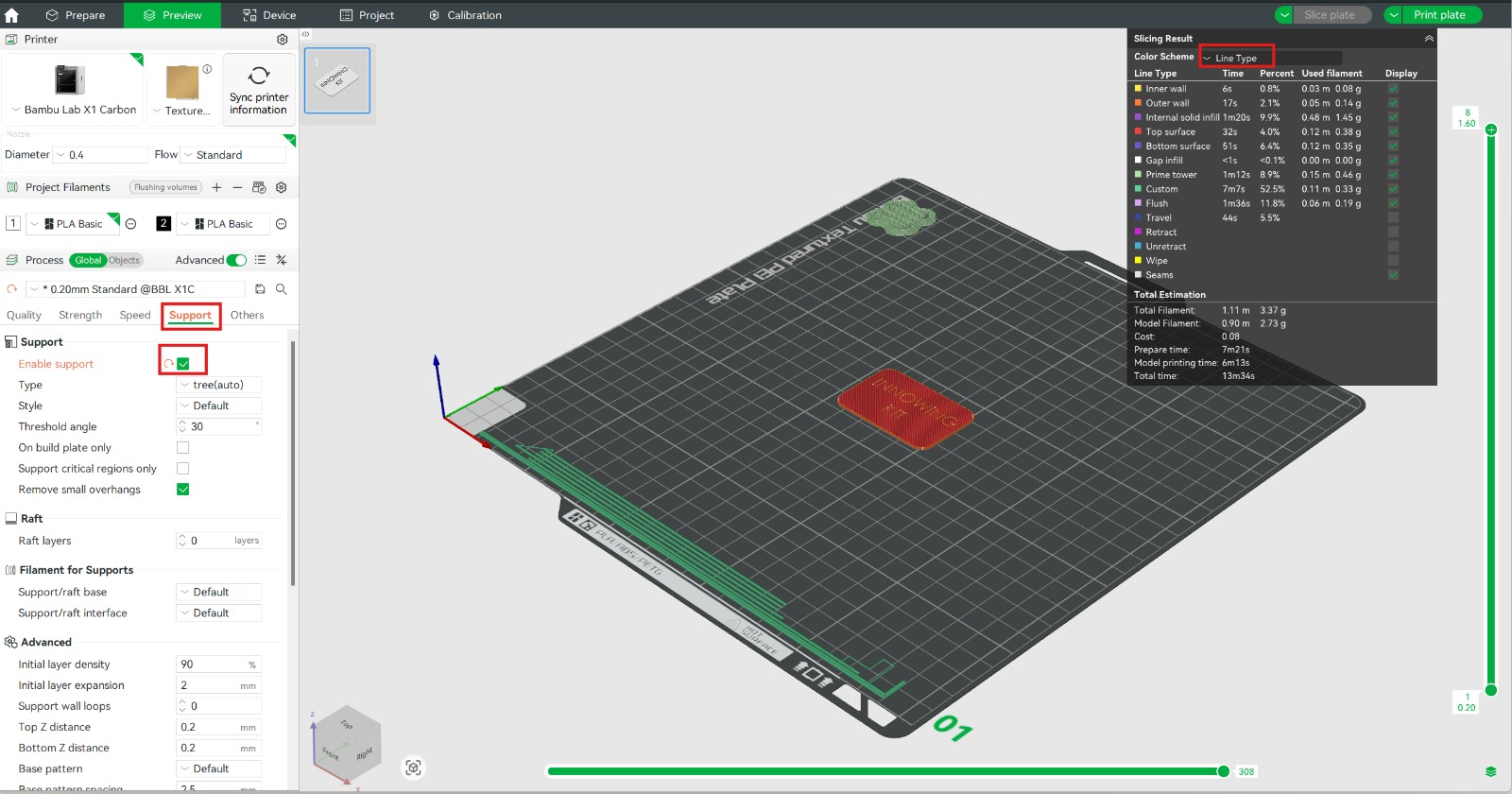This screenshot has width=1512, height=794.
Task: Click Sync printer information icon
Action: tap(259, 76)
